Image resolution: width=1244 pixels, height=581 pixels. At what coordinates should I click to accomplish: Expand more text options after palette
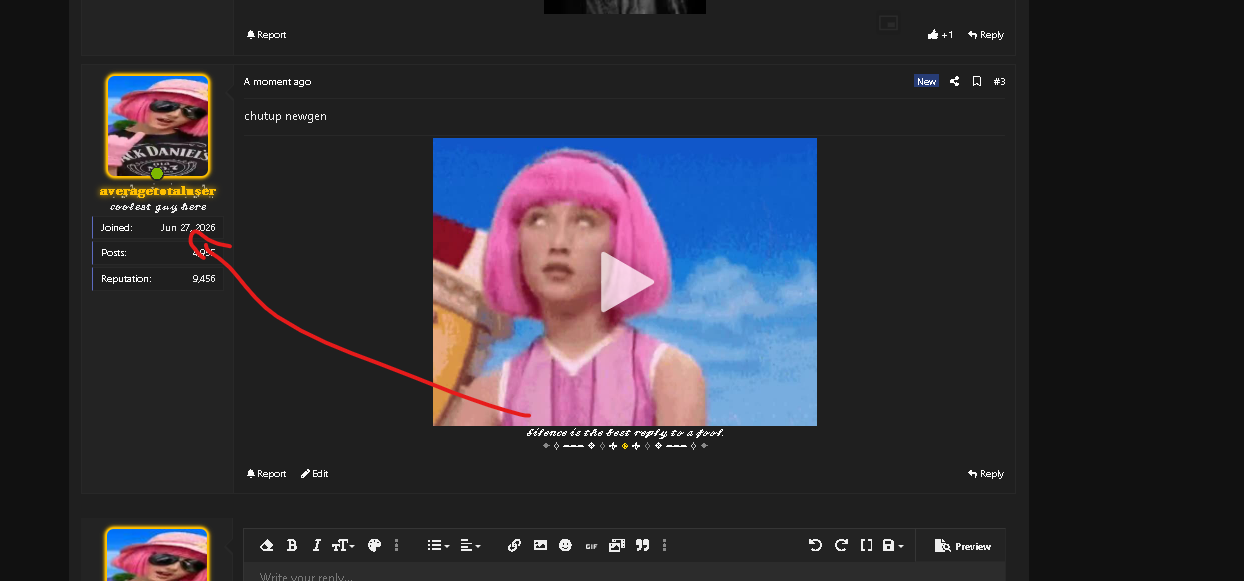point(397,545)
